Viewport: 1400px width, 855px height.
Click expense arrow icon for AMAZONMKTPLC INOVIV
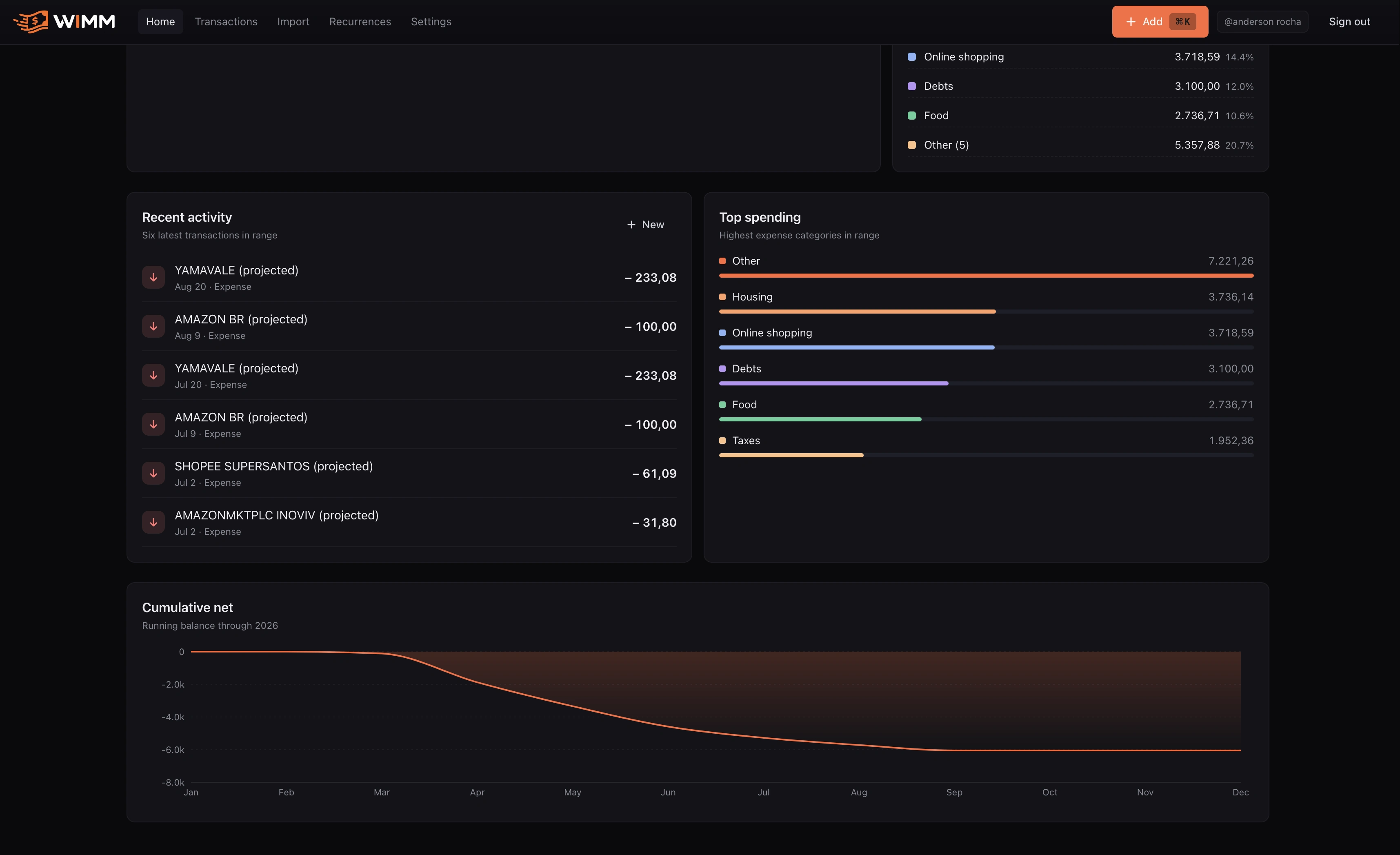153,522
